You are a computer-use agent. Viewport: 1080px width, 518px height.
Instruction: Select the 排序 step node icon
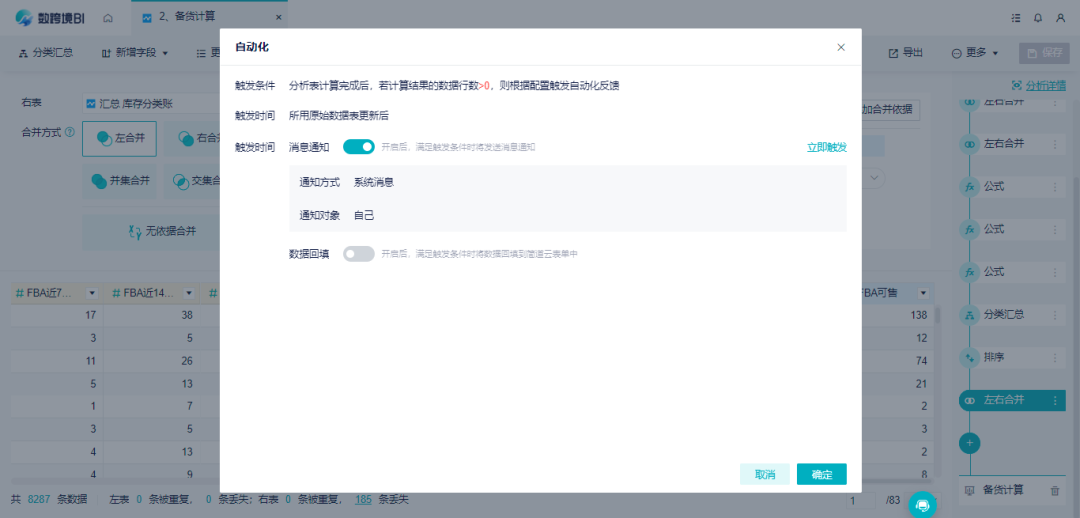click(970, 358)
